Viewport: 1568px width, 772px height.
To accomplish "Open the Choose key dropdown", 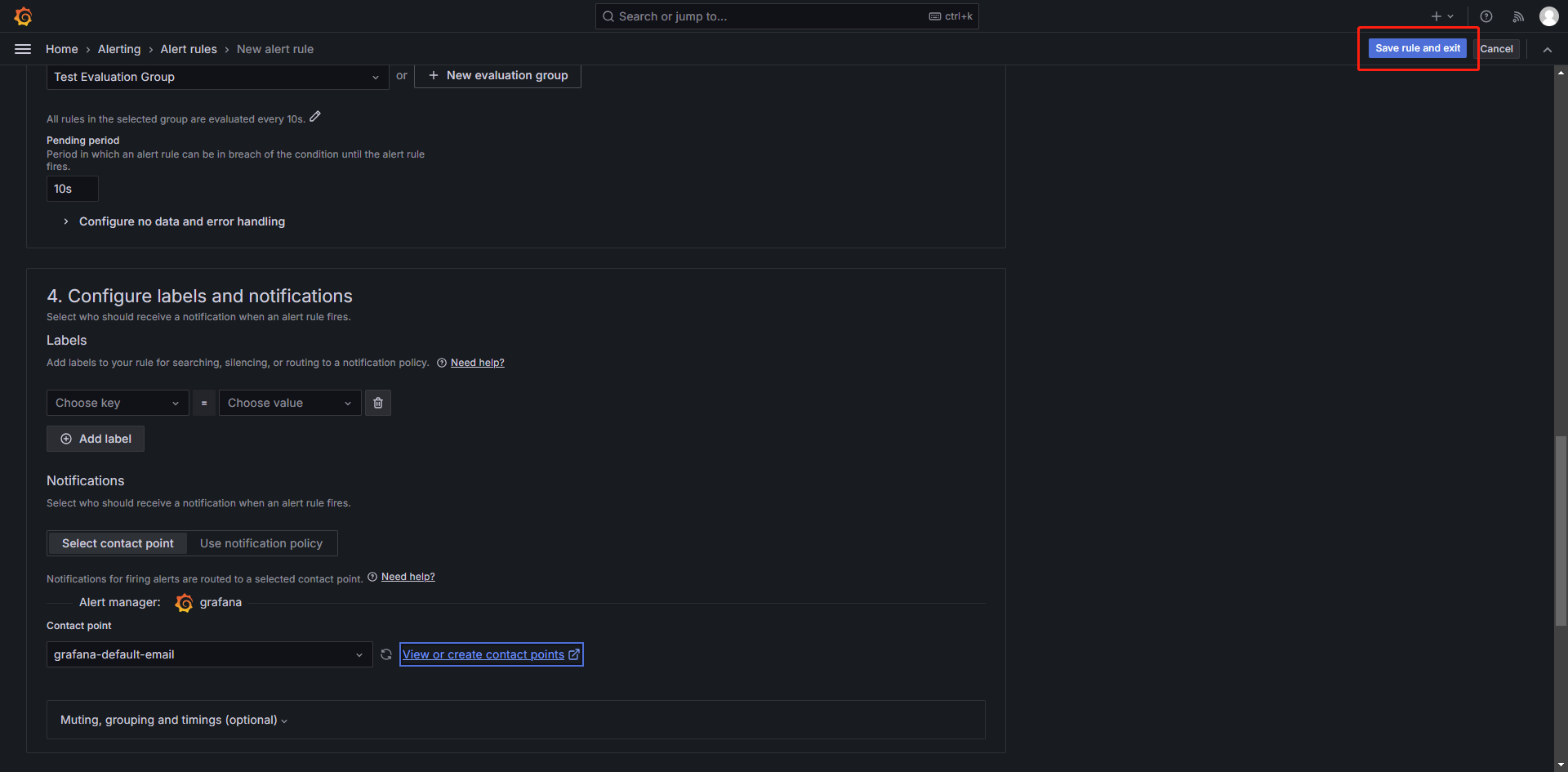I will (x=118, y=403).
